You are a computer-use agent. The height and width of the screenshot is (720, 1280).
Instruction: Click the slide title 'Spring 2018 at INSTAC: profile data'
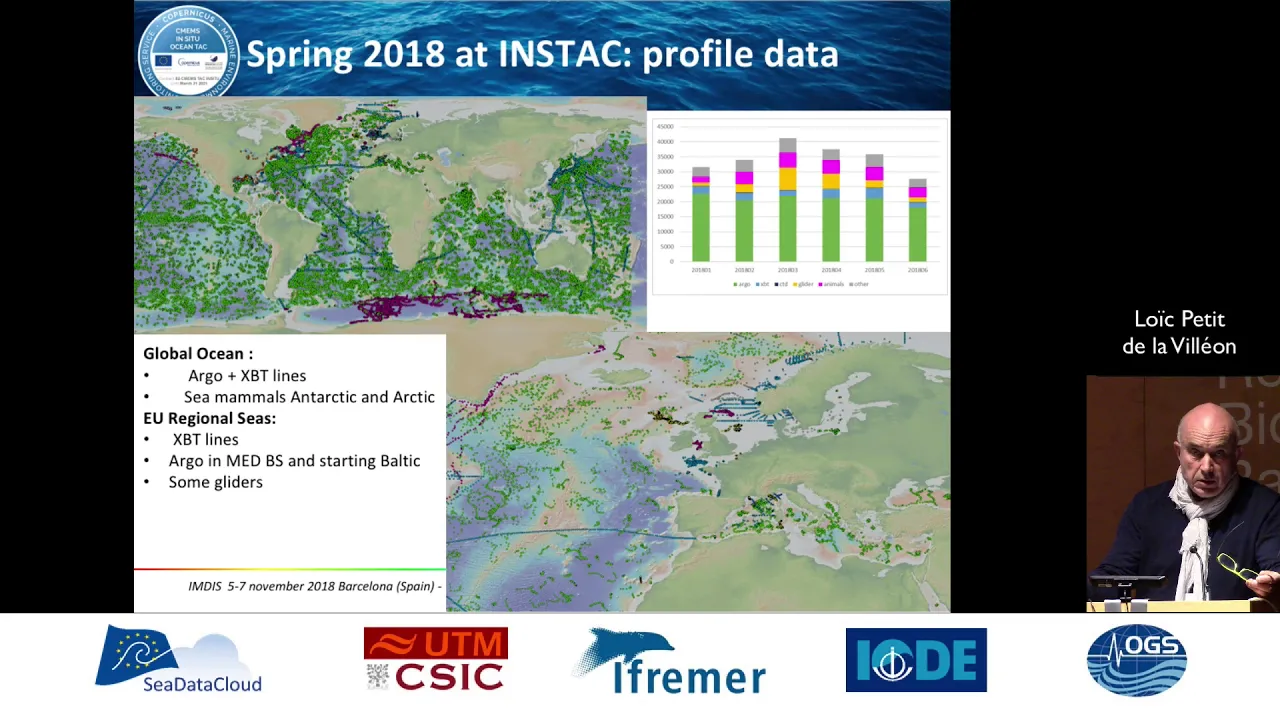pyautogui.click(x=542, y=55)
